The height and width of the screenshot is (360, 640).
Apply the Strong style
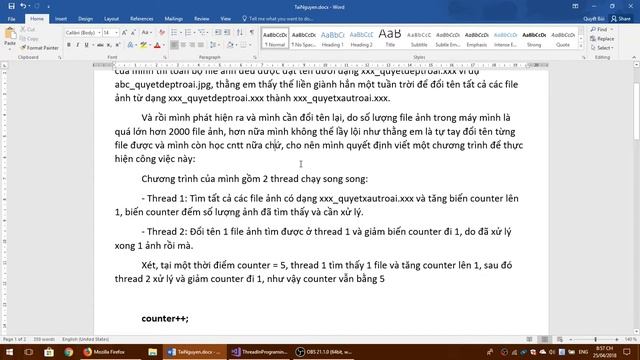[534, 38]
